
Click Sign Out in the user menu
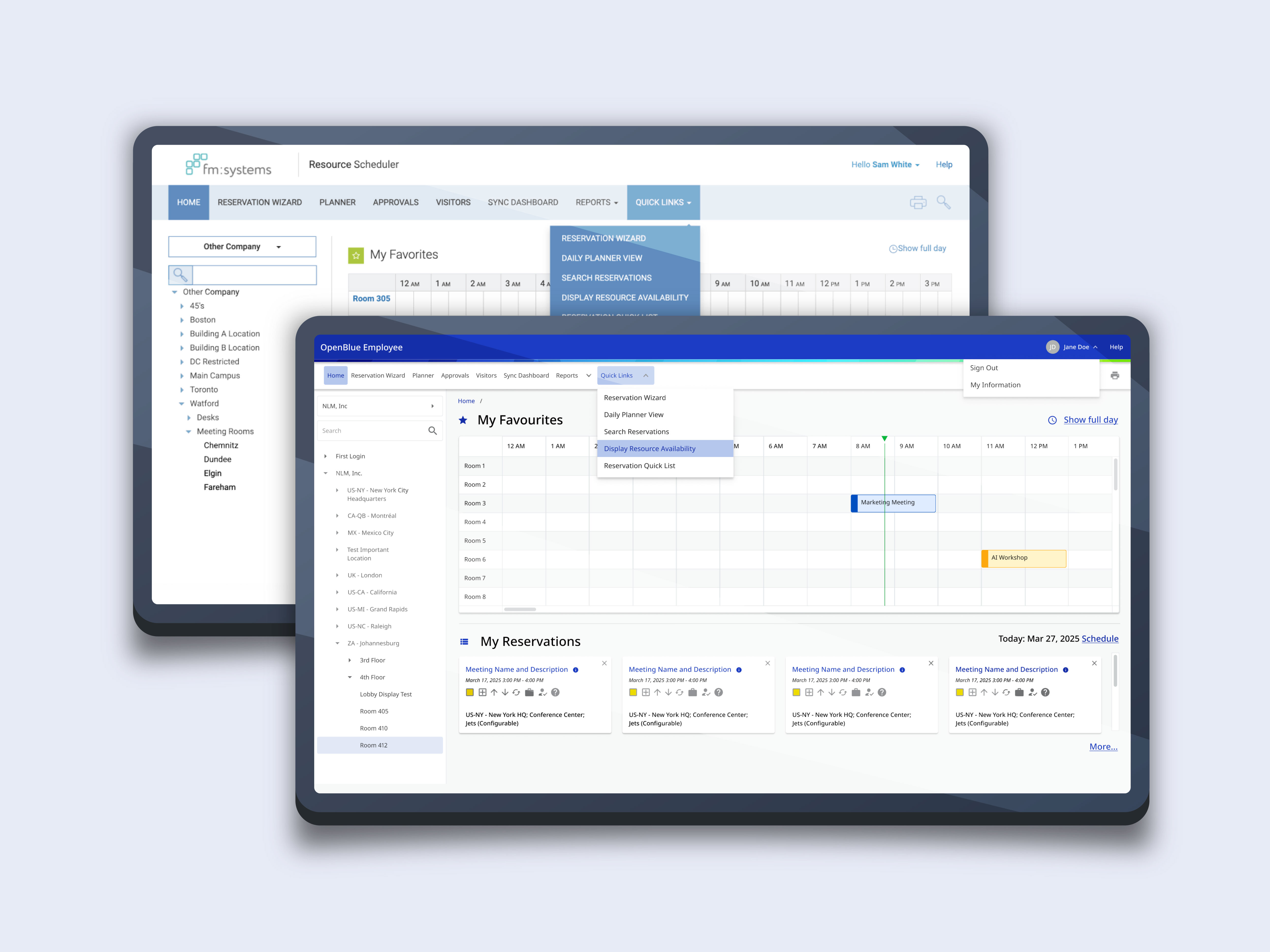(x=983, y=368)
